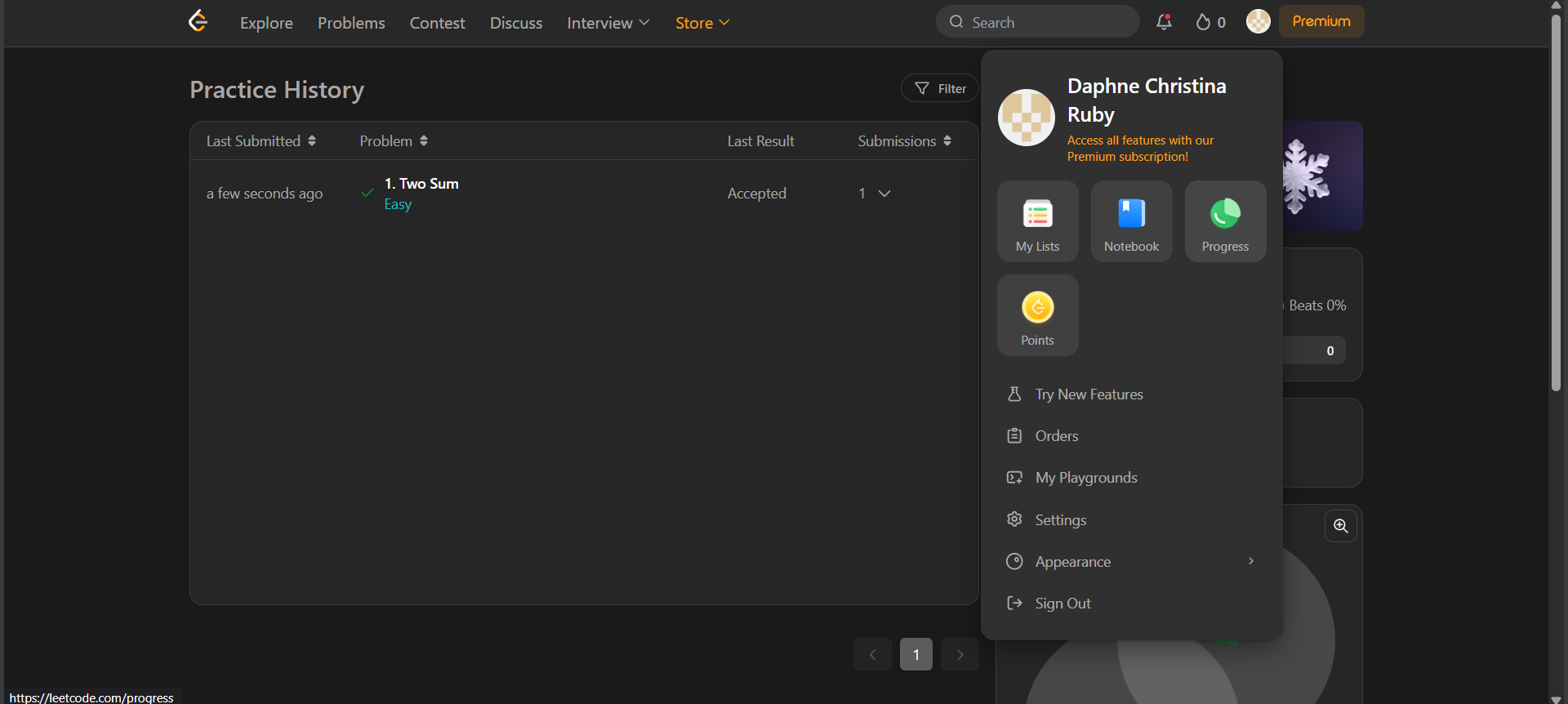Image resolution: width=1568 pixels, height=704 pixels.
Task: Click into the Search field
Action: click(1045, 22)
